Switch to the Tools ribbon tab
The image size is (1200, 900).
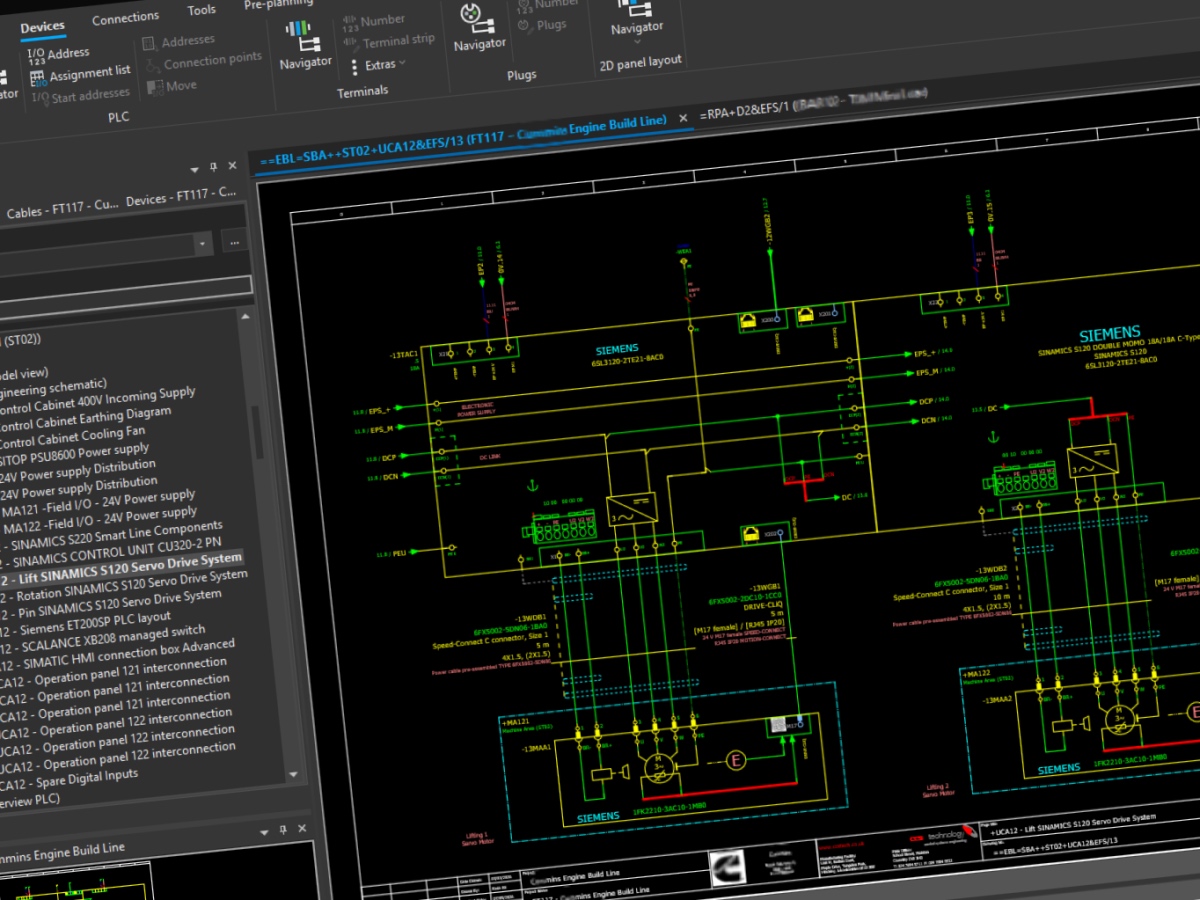[x=201, y=10]
